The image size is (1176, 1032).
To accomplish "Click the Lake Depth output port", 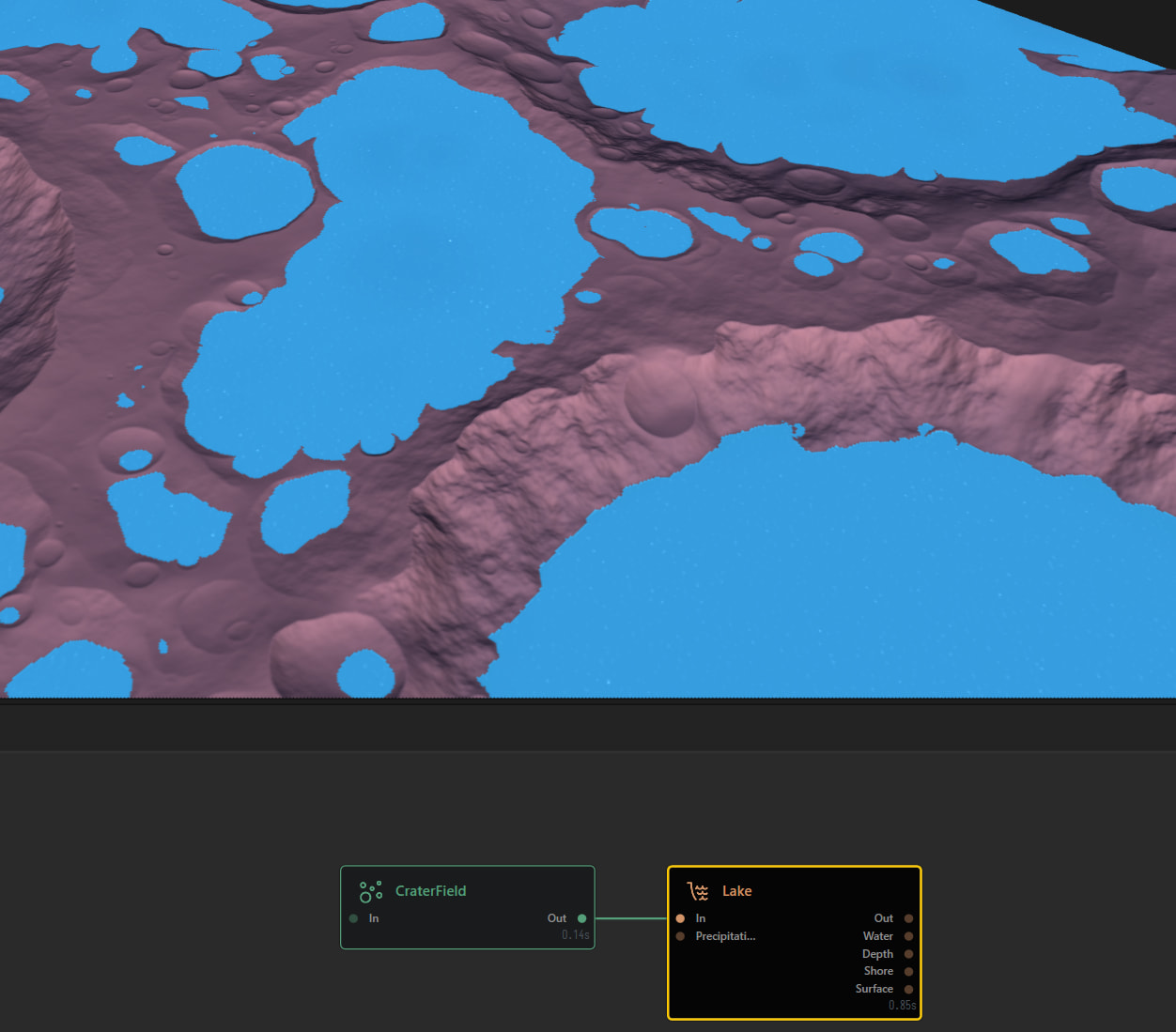I will click(x=908, y=954).
